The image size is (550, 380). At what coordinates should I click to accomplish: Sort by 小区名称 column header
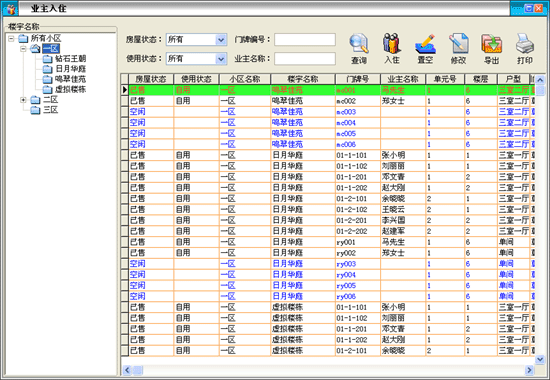click(x=245, y=79)
